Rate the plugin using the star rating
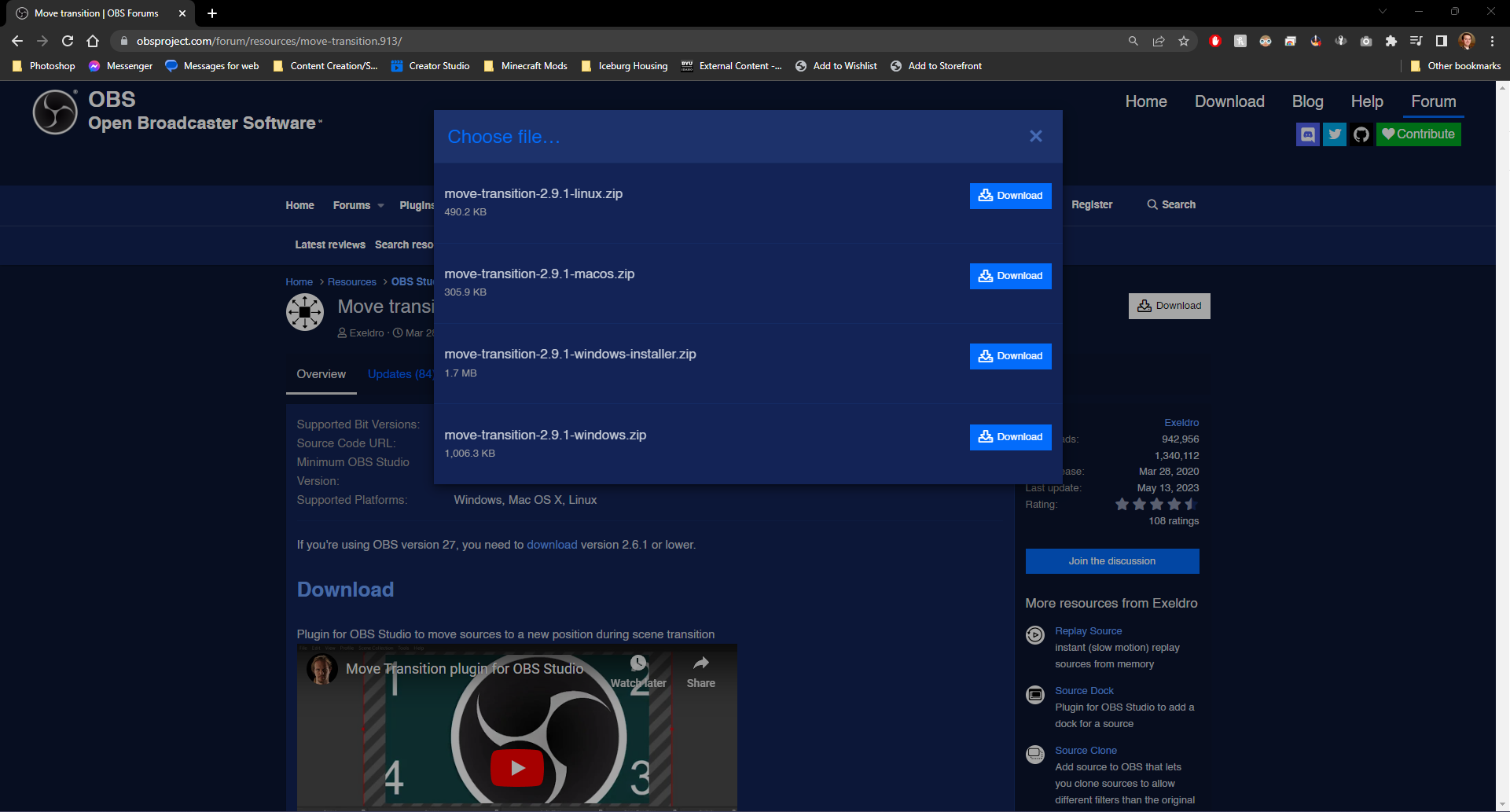Image resolution: width=1510 pixels, height=812 pixels. point(1155,504)
